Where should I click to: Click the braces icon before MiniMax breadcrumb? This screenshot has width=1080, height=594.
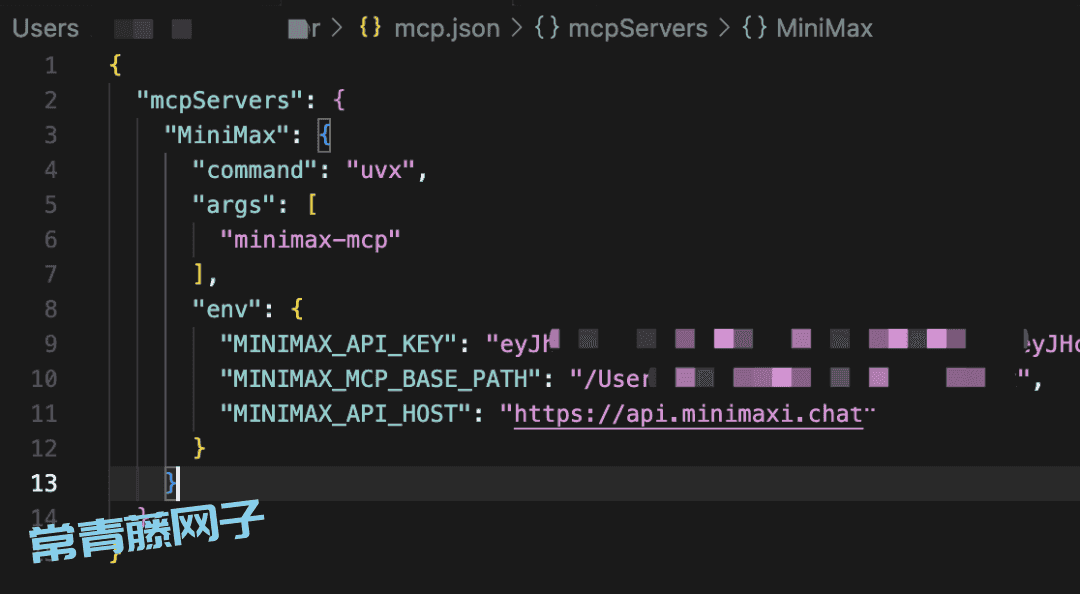[x=754, y=28]
